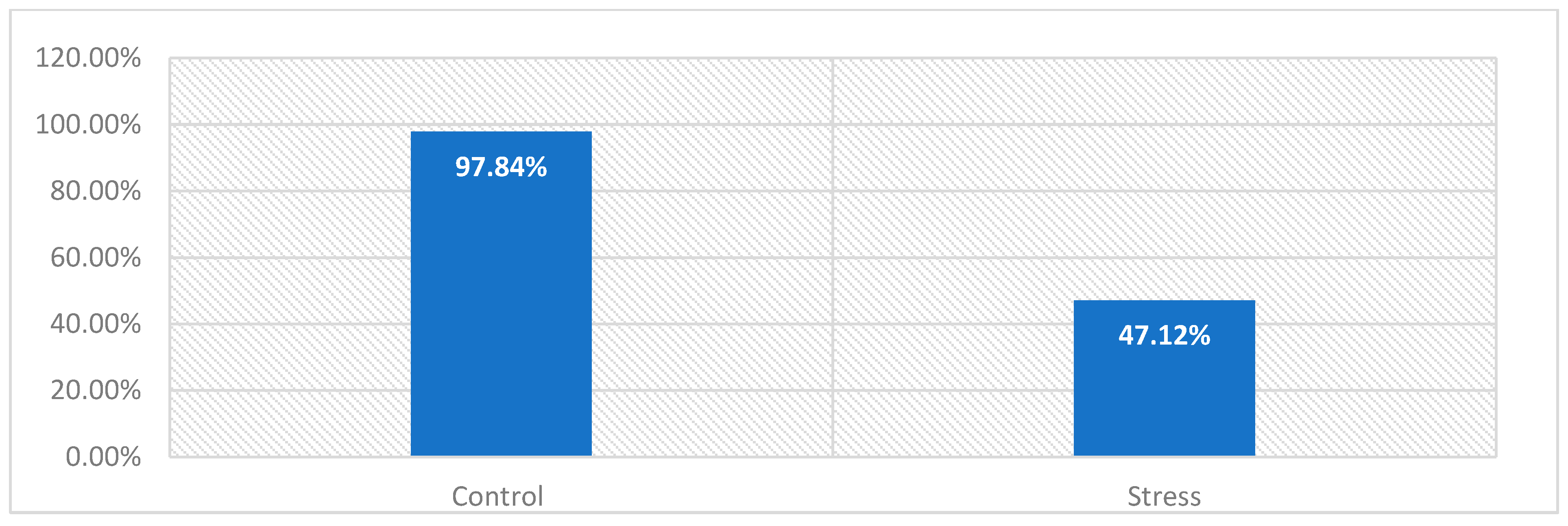
Task: Click the 0.00% axis label
Action: (x=103, y=456)
